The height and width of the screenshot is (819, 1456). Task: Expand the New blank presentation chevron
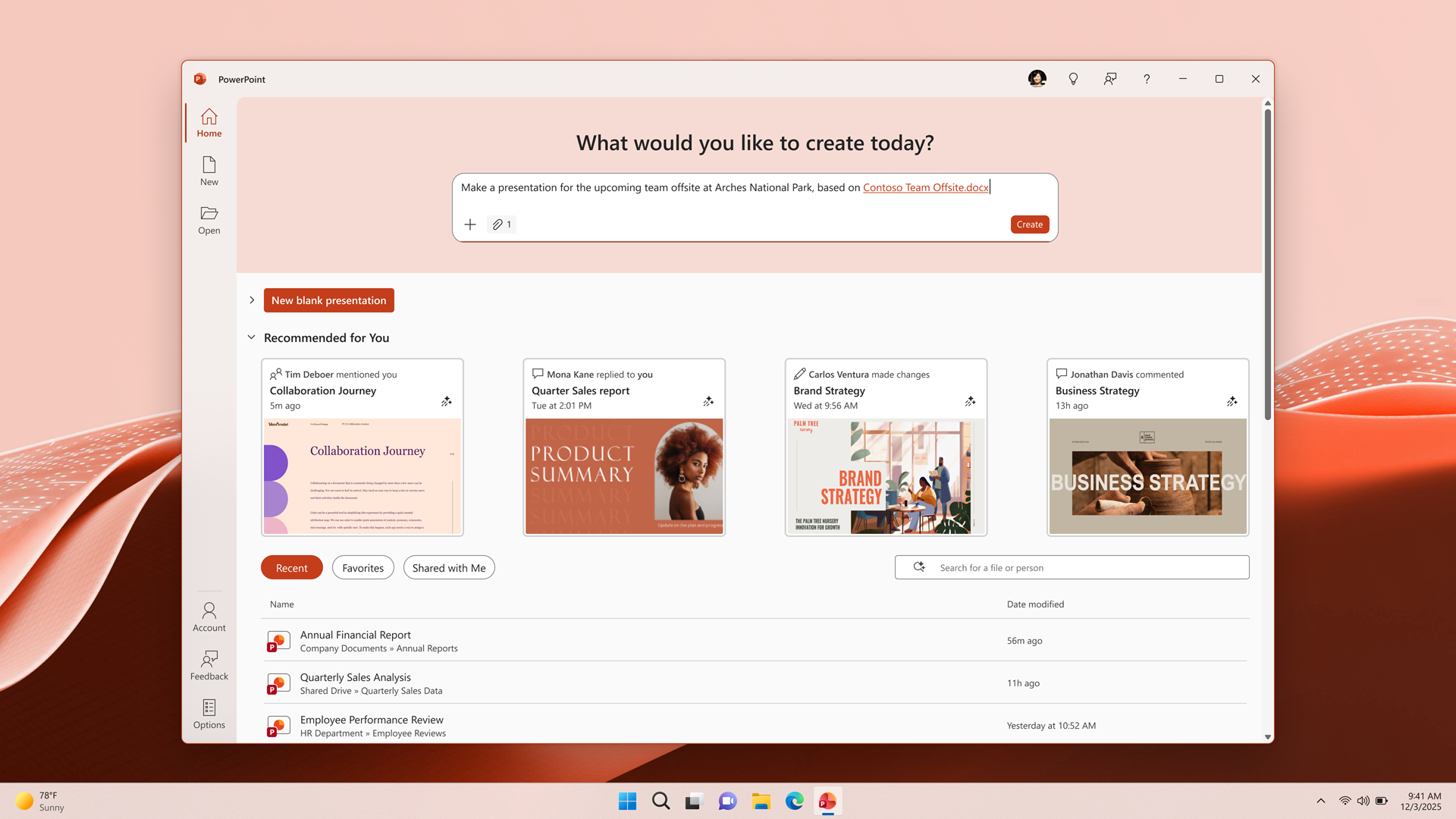(252, 300)
